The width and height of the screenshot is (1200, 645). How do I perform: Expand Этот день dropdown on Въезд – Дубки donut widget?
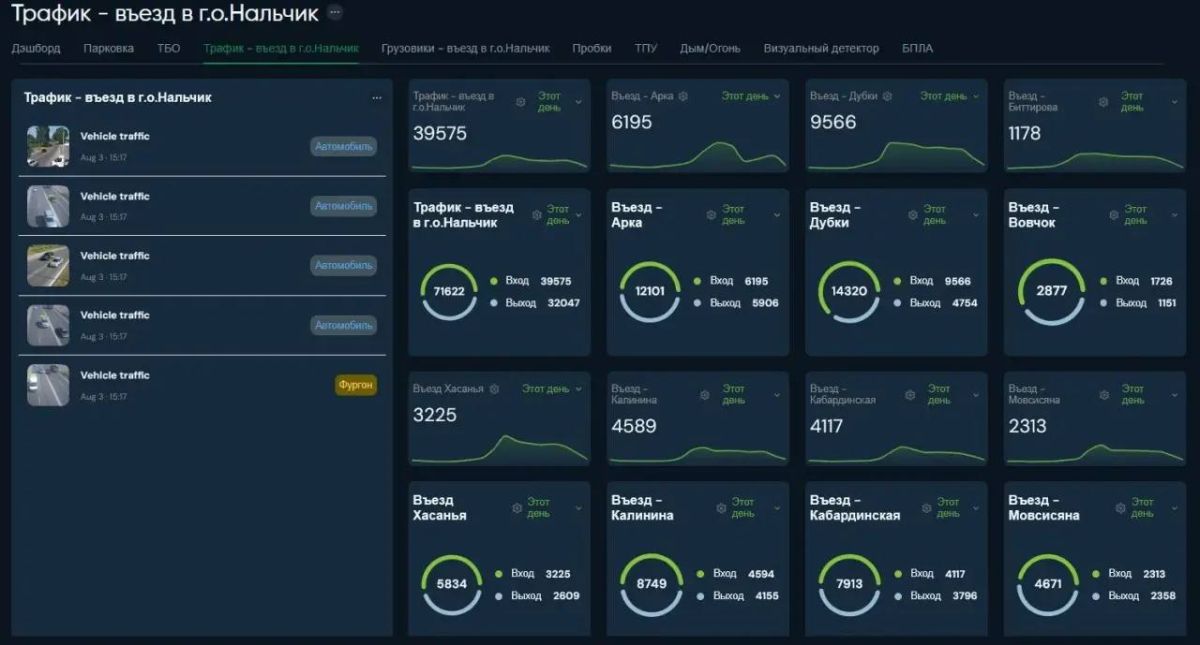941,214
